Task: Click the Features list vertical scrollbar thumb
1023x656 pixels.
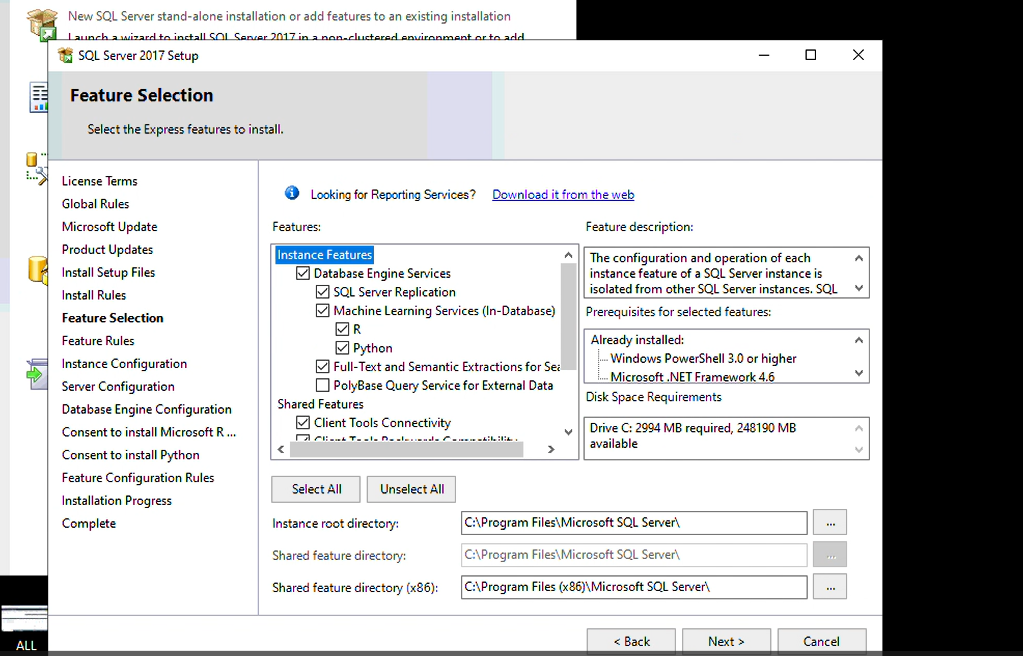Action: tap(568, 316)
